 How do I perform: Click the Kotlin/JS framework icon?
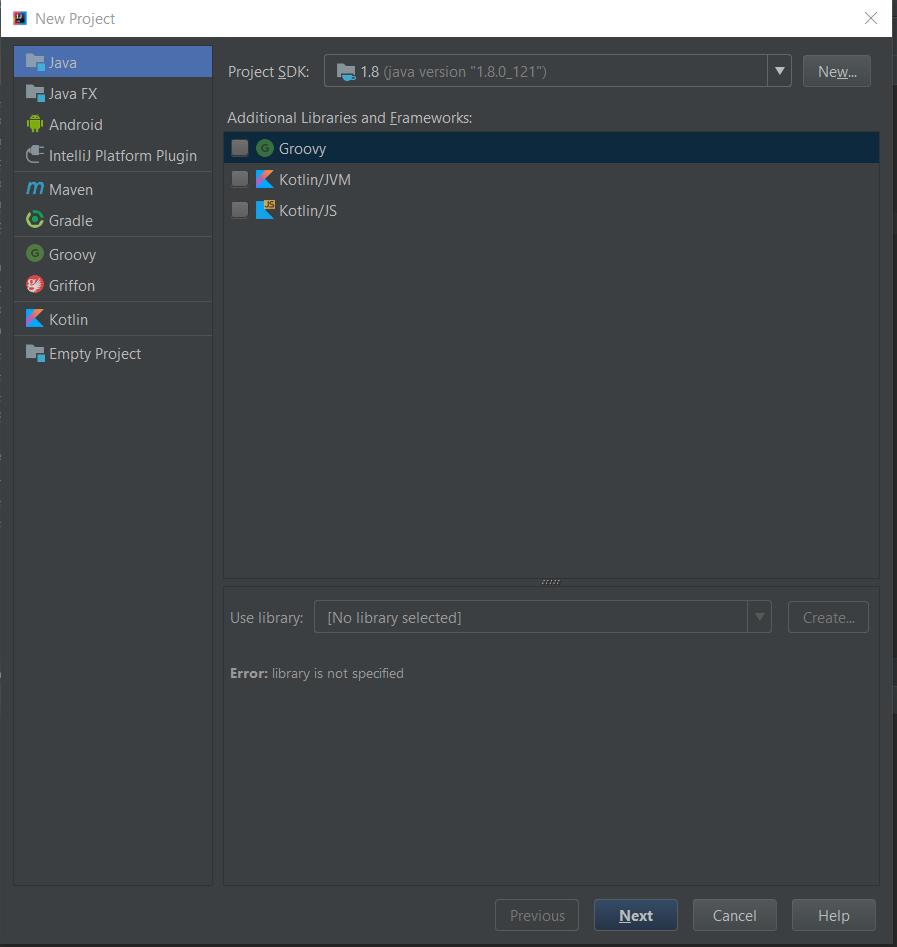tap(265, 210)
